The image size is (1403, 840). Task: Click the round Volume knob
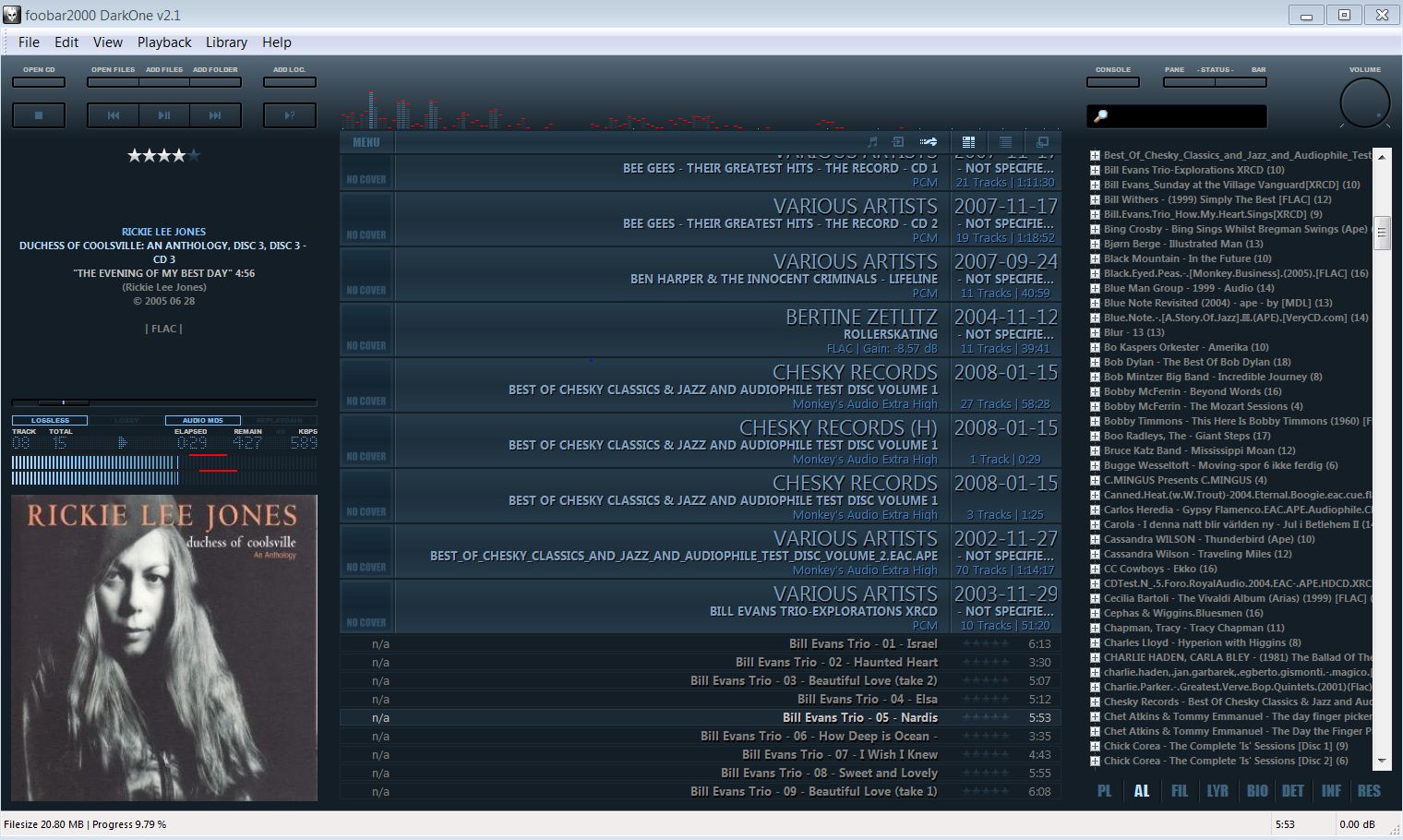1364,102
